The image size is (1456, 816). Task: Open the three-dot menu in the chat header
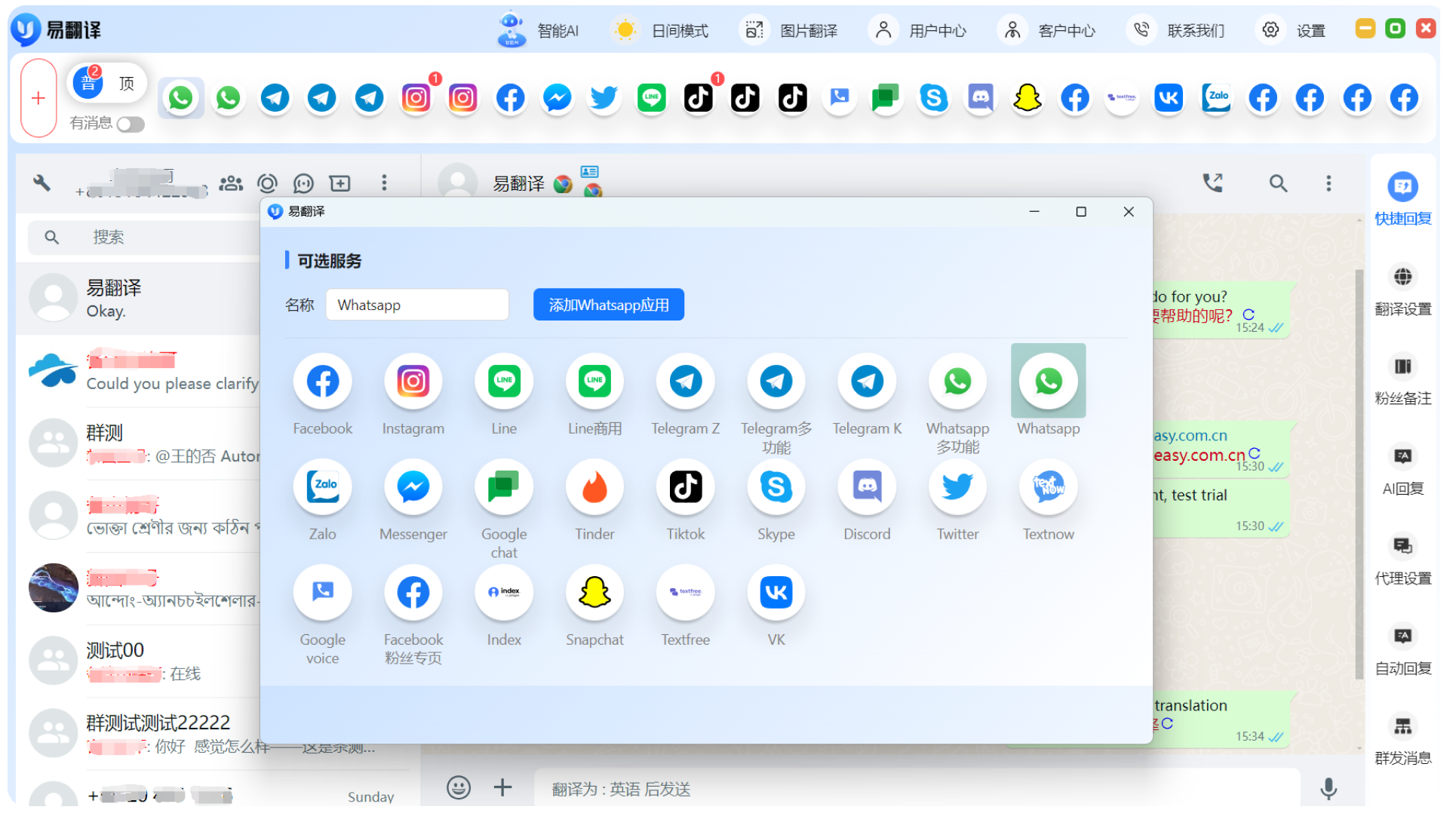pyautogui.click(x=1329, y=183)
